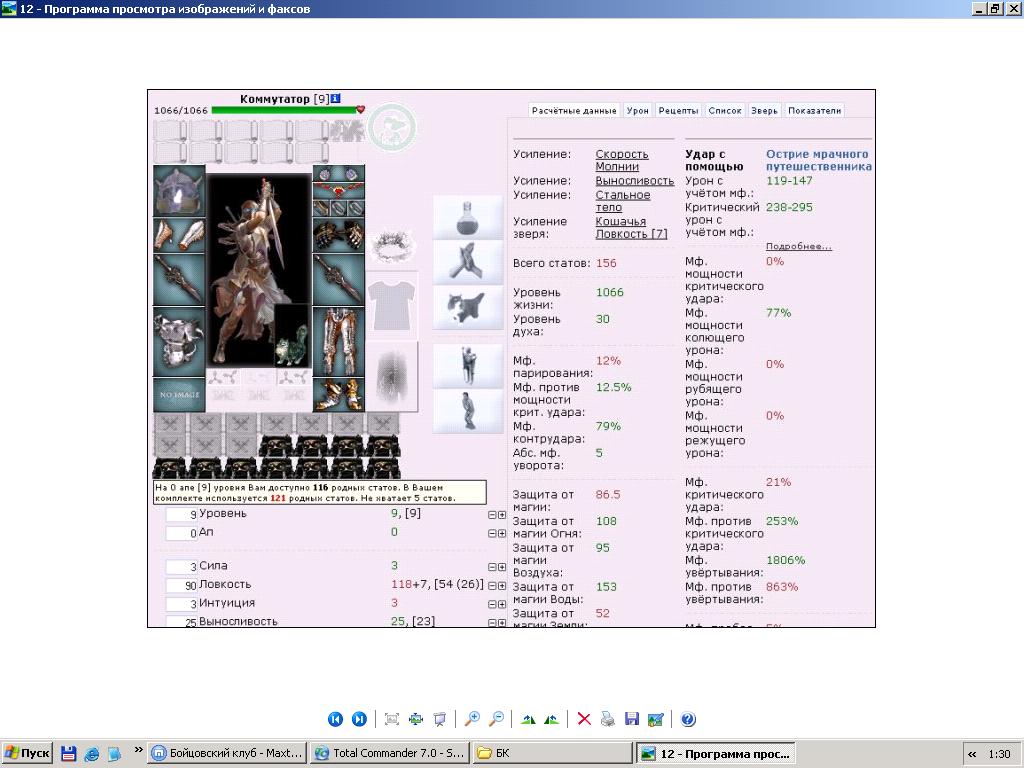Increase Сила with its plus button

click(x=502, y=567)
